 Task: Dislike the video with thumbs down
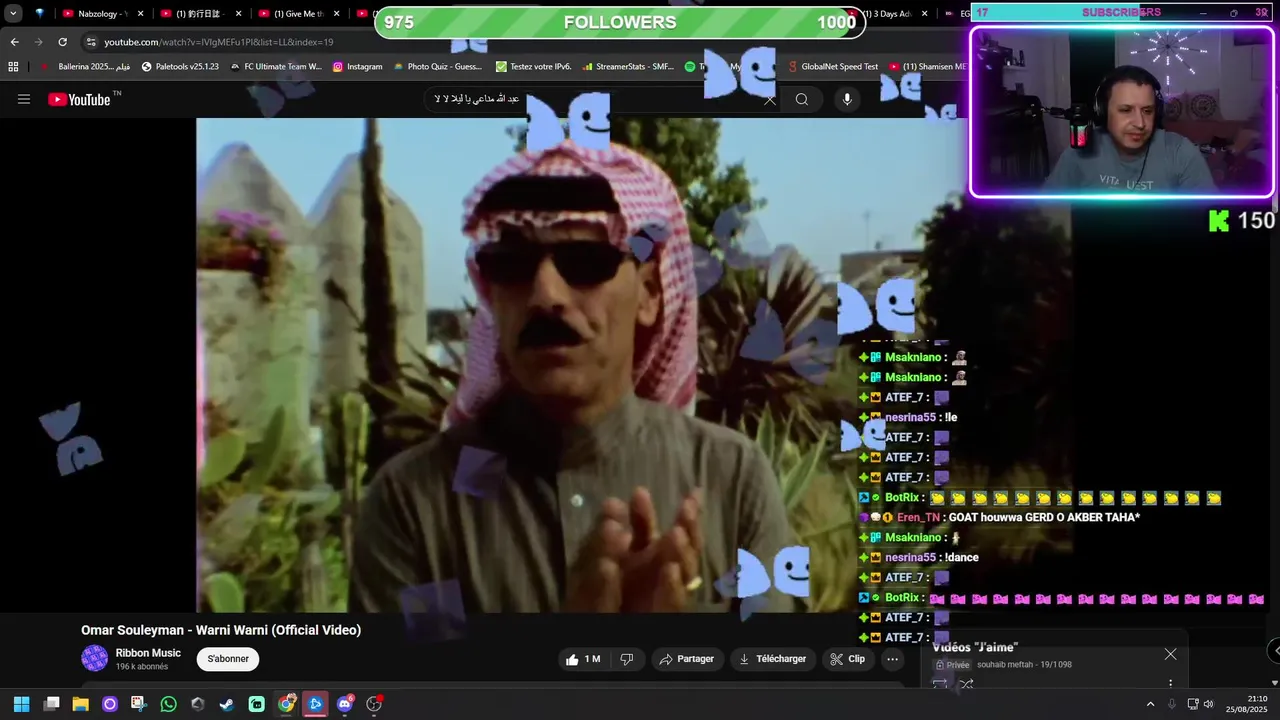[627, 659]
